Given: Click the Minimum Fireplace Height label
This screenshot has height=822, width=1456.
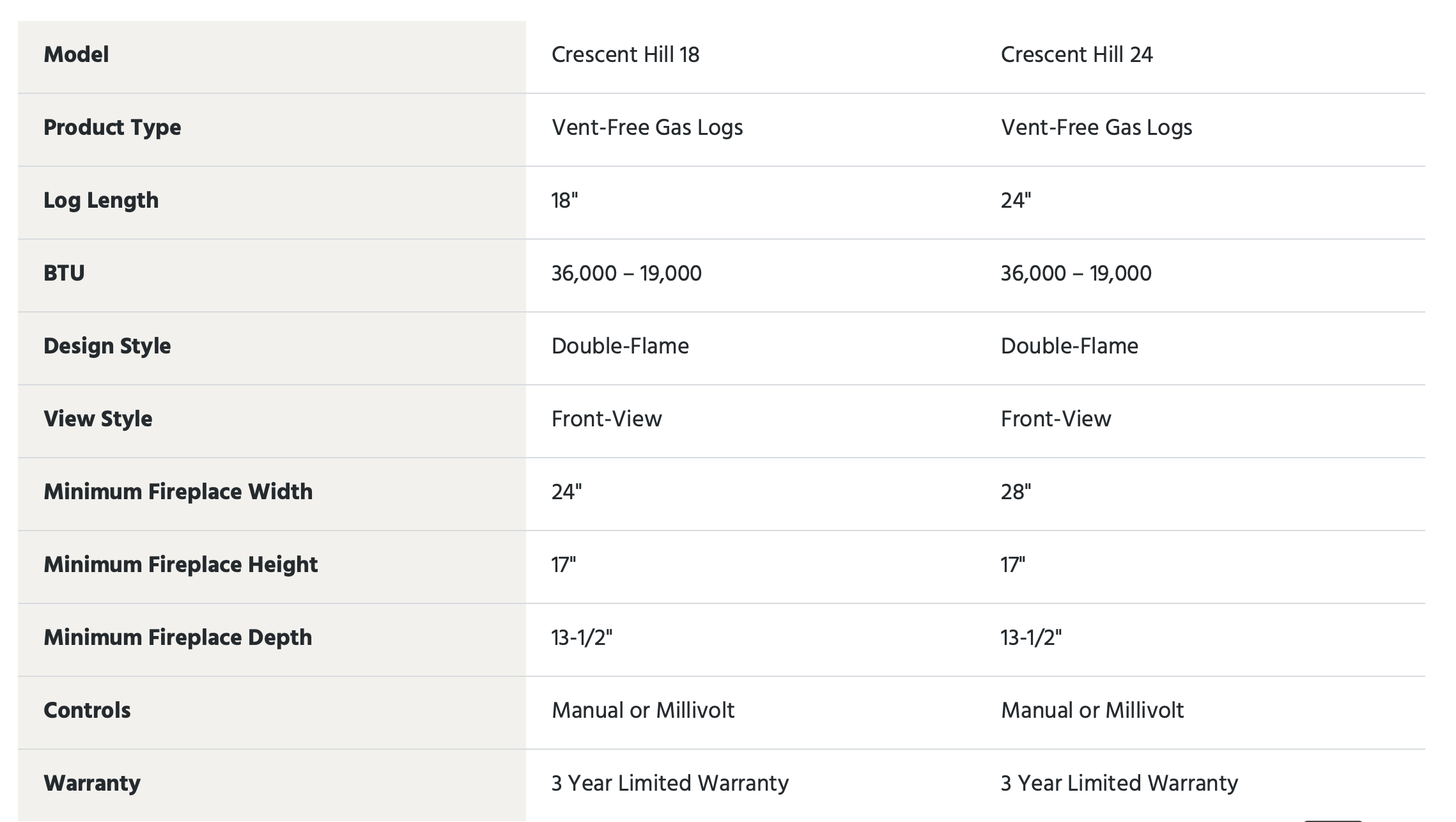Looking at the screenshot, I should [x=180, y=565].
